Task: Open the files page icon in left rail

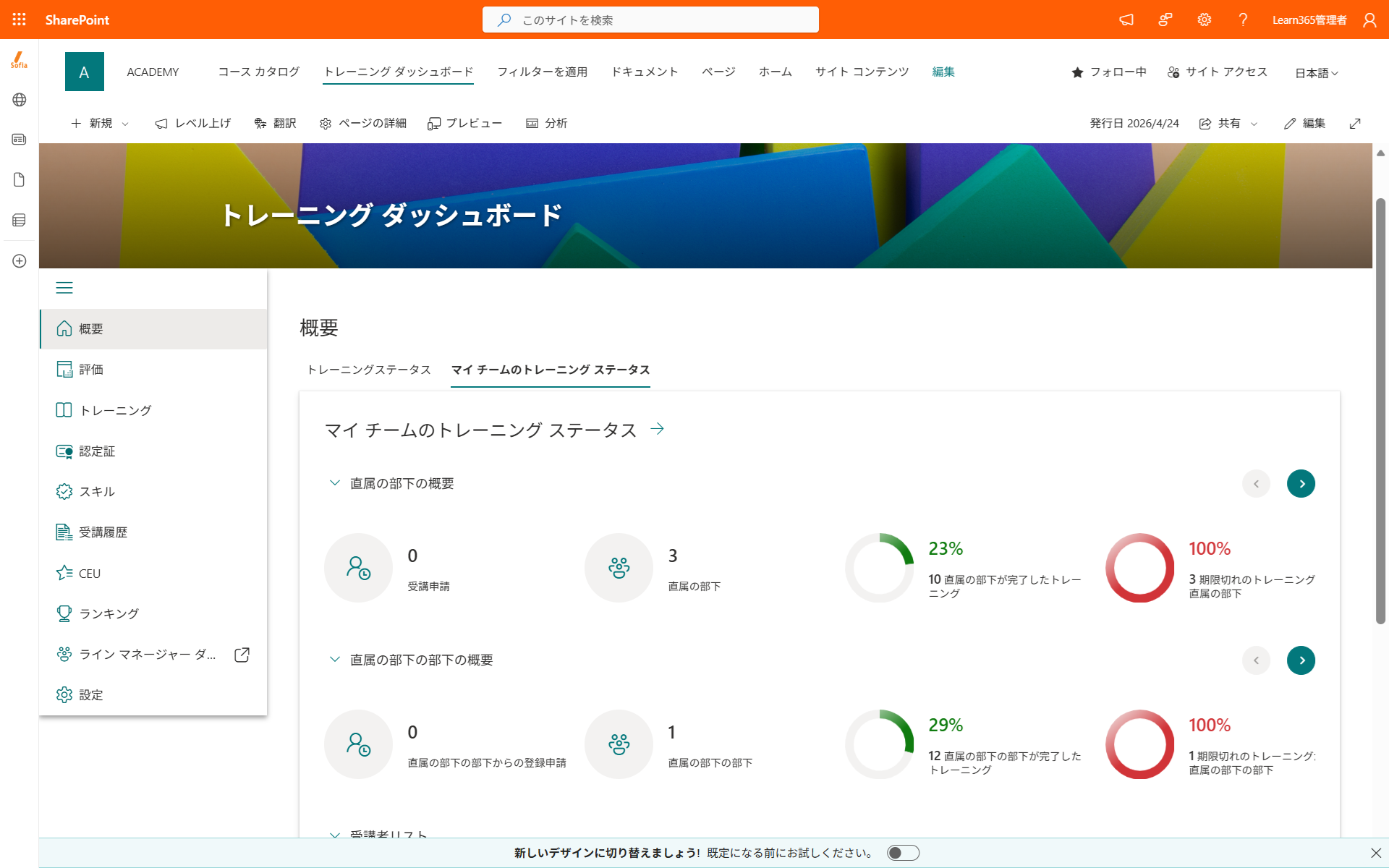Action: pos(20,179)
